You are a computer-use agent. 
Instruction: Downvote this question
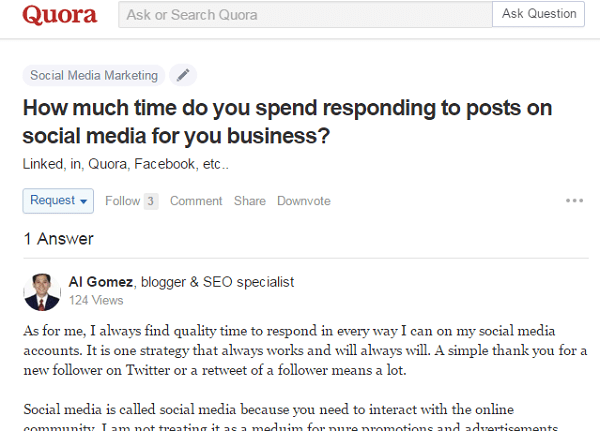tap(303, 201)
